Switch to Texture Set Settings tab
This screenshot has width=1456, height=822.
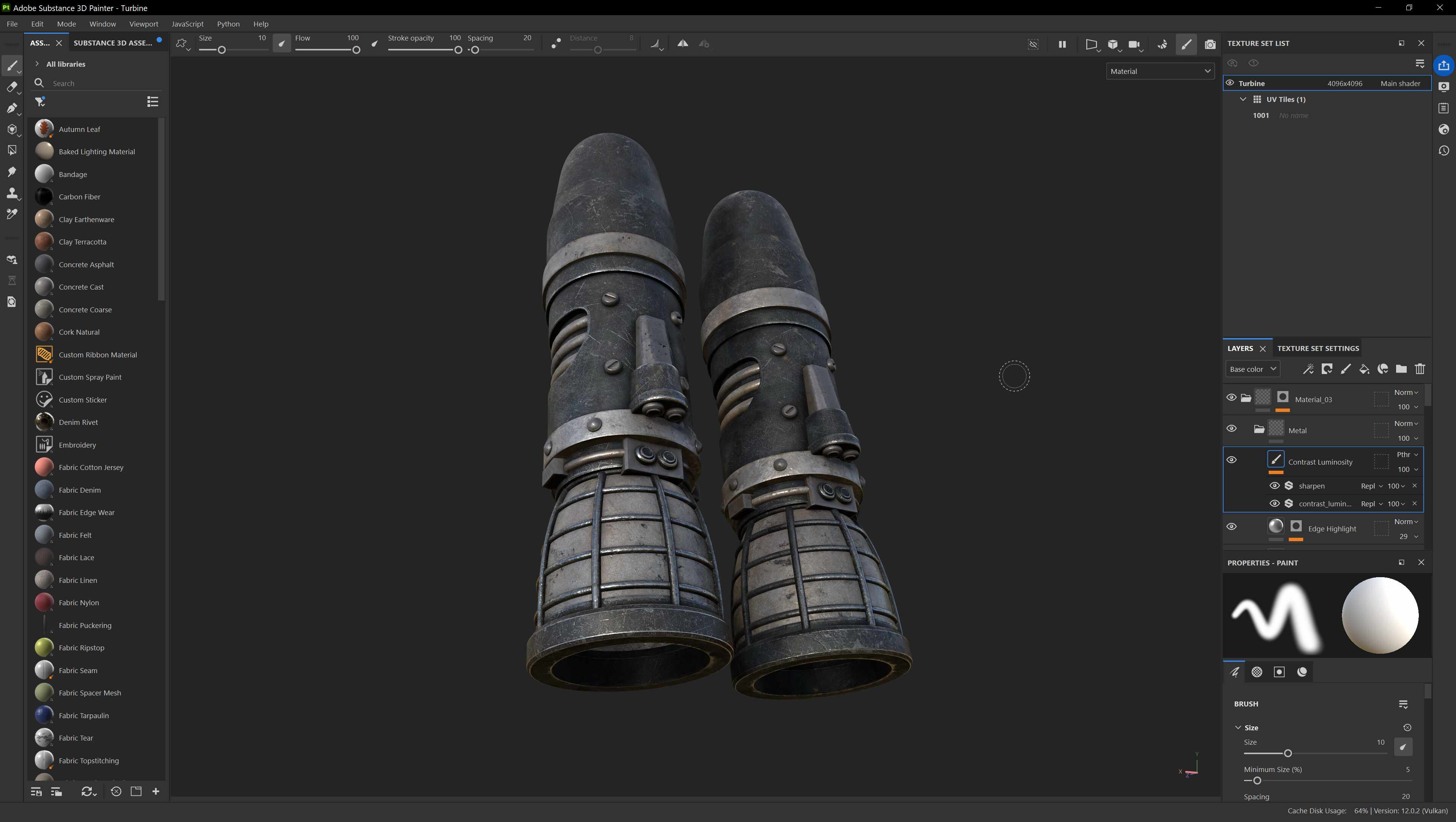coord(1318,349)
